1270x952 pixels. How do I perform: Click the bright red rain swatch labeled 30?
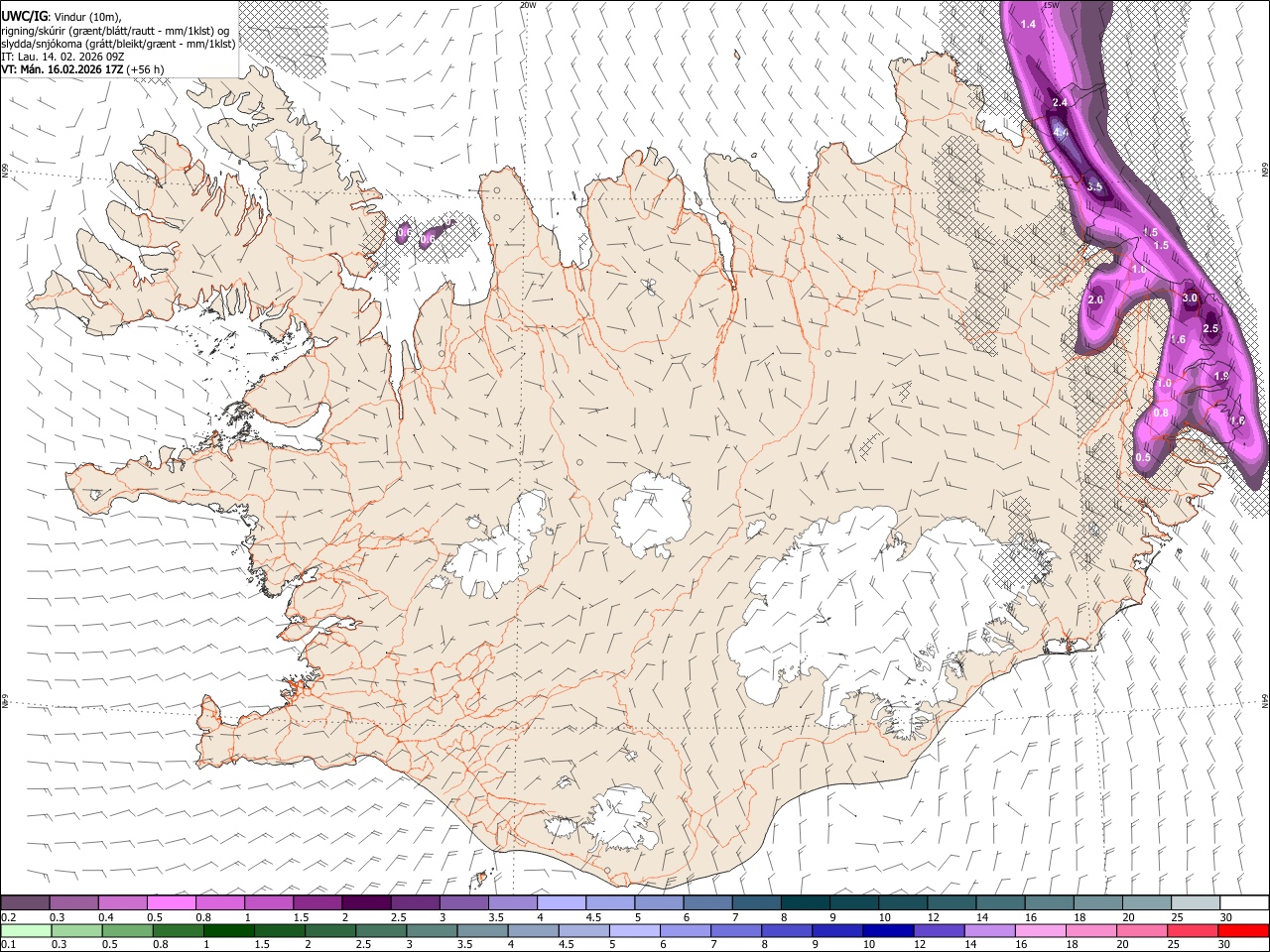1243,930
